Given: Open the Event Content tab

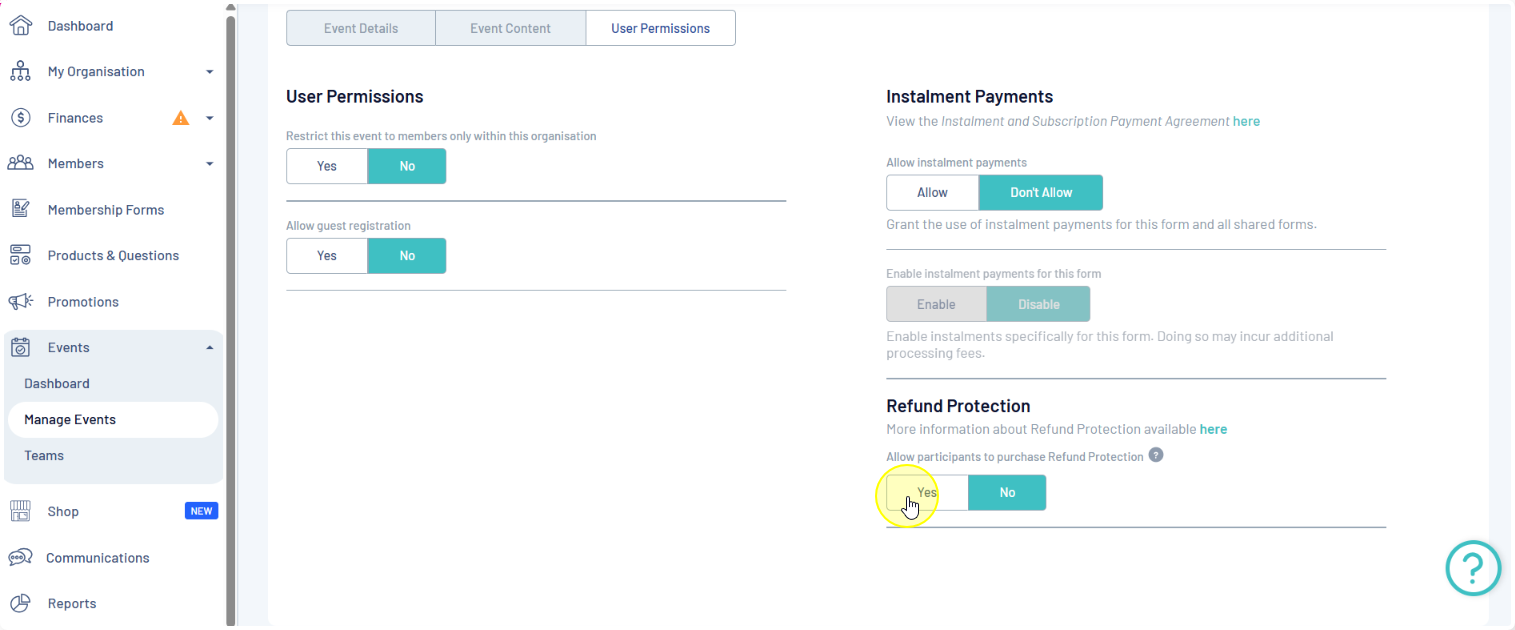Looking at the screenshot, I should tap(510, 29).
